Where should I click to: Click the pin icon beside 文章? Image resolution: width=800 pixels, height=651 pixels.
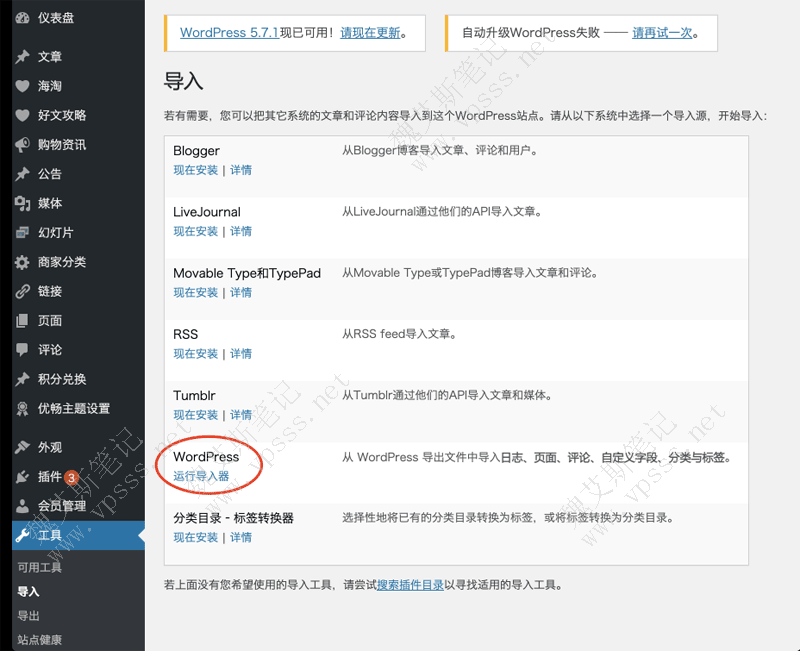pyautogui.click(x=22, y=56)
